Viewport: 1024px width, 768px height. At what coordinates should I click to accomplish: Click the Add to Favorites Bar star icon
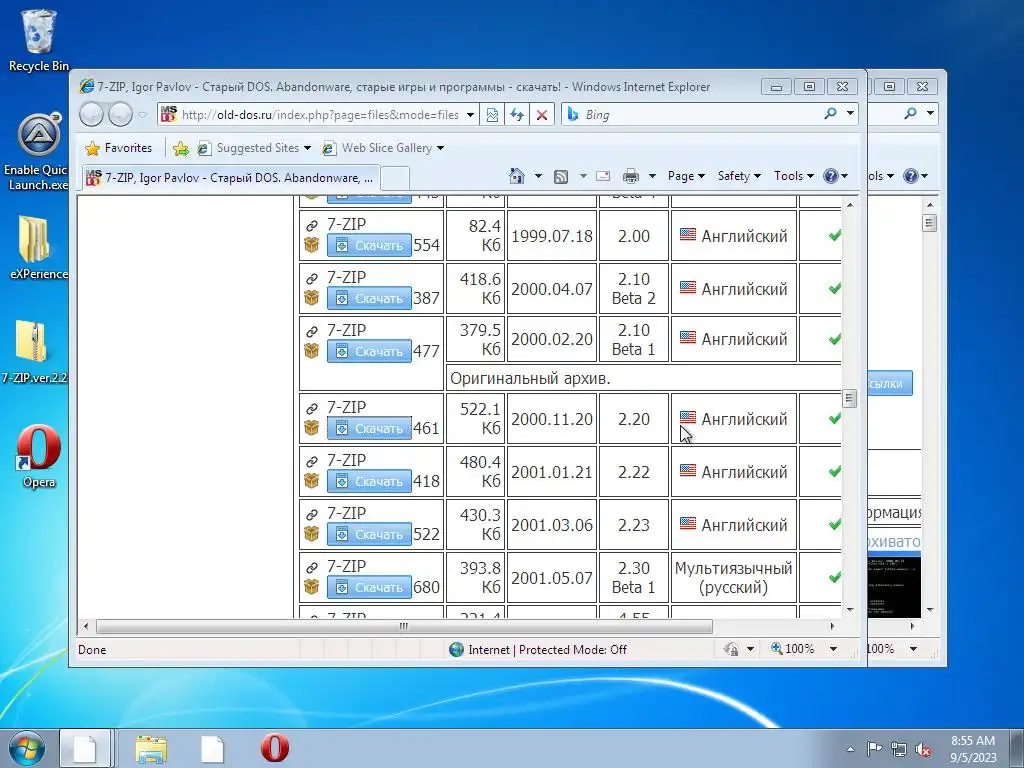(181, 149)
